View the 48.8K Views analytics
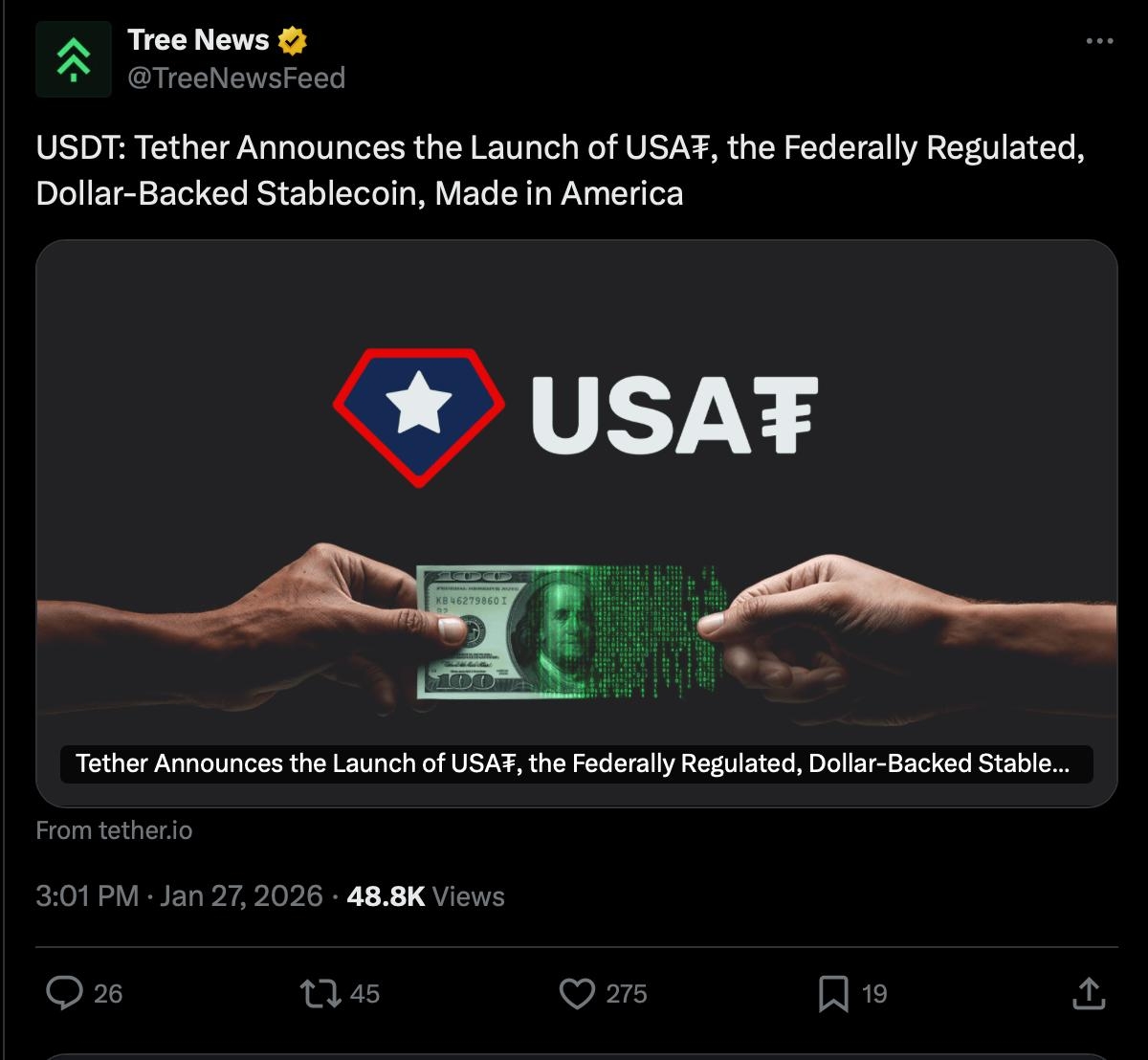Viewport: 1148px width, 1060px height. point(426,896)
